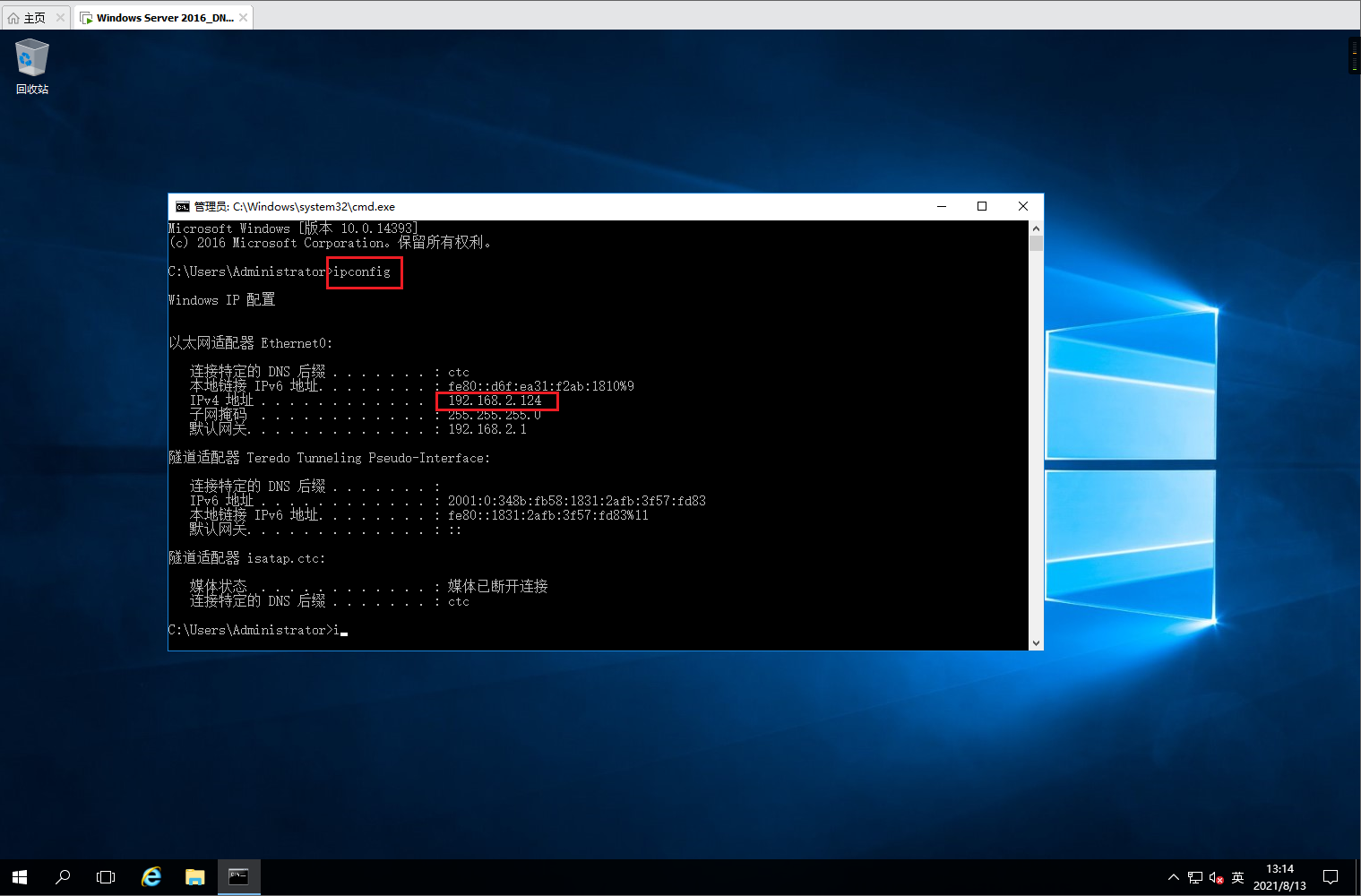Image resolution: width=1361 pixels, height=896 pixels.
Task: Toggle the 英 input method indicator
Action: click(1237, 878)
